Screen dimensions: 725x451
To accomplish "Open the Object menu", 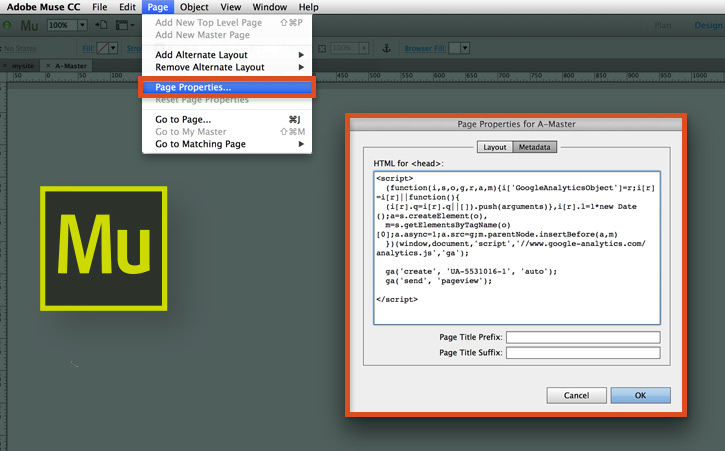I will click(194, 7).
